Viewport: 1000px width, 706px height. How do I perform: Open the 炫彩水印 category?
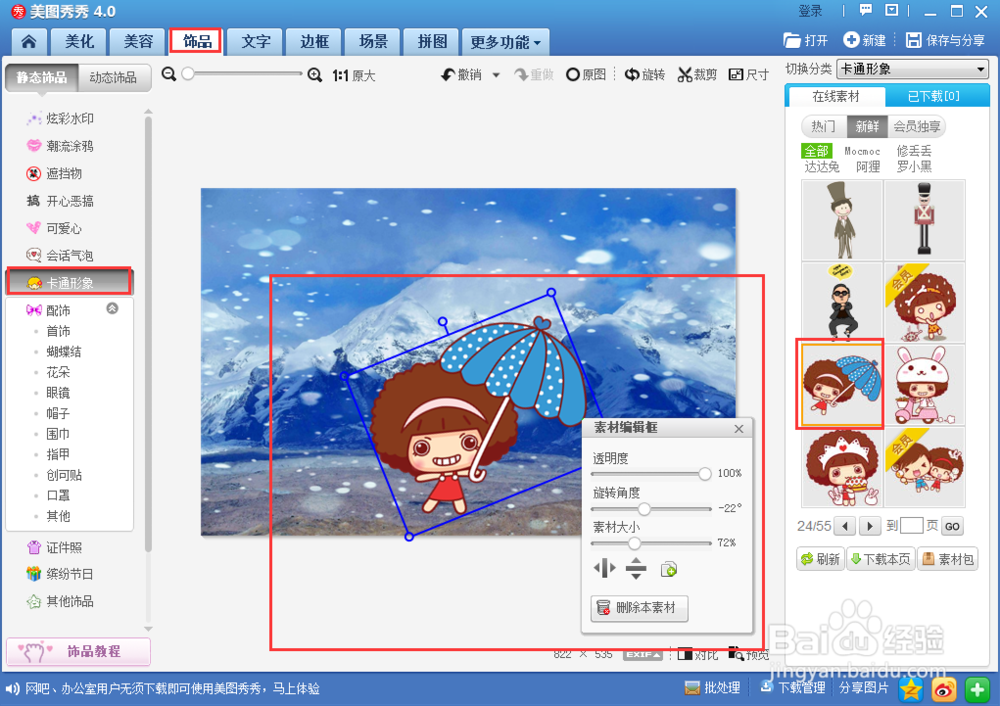(69, 119)
